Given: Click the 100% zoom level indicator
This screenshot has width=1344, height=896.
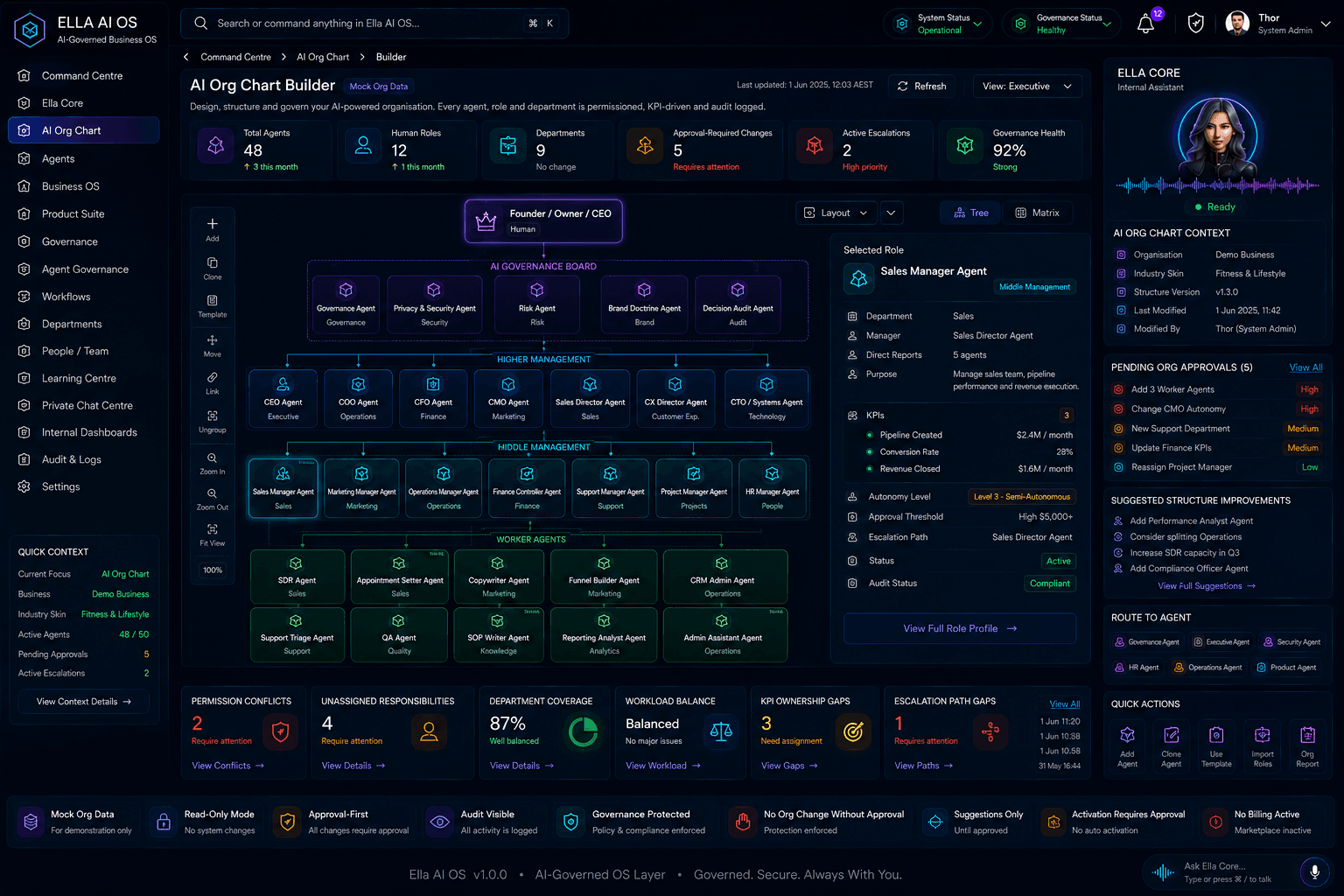Looking at the screenshot, I should point(213,570).
